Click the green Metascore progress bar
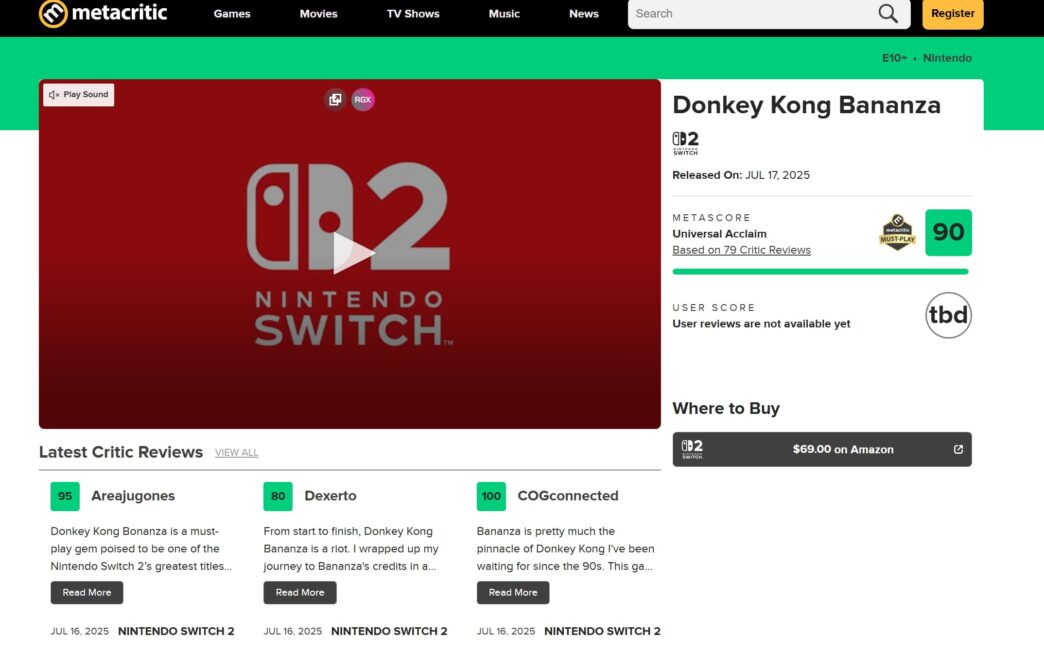The width and height of the screenshot is (1044, 669). pyautogui.click(x=820, y=271)
